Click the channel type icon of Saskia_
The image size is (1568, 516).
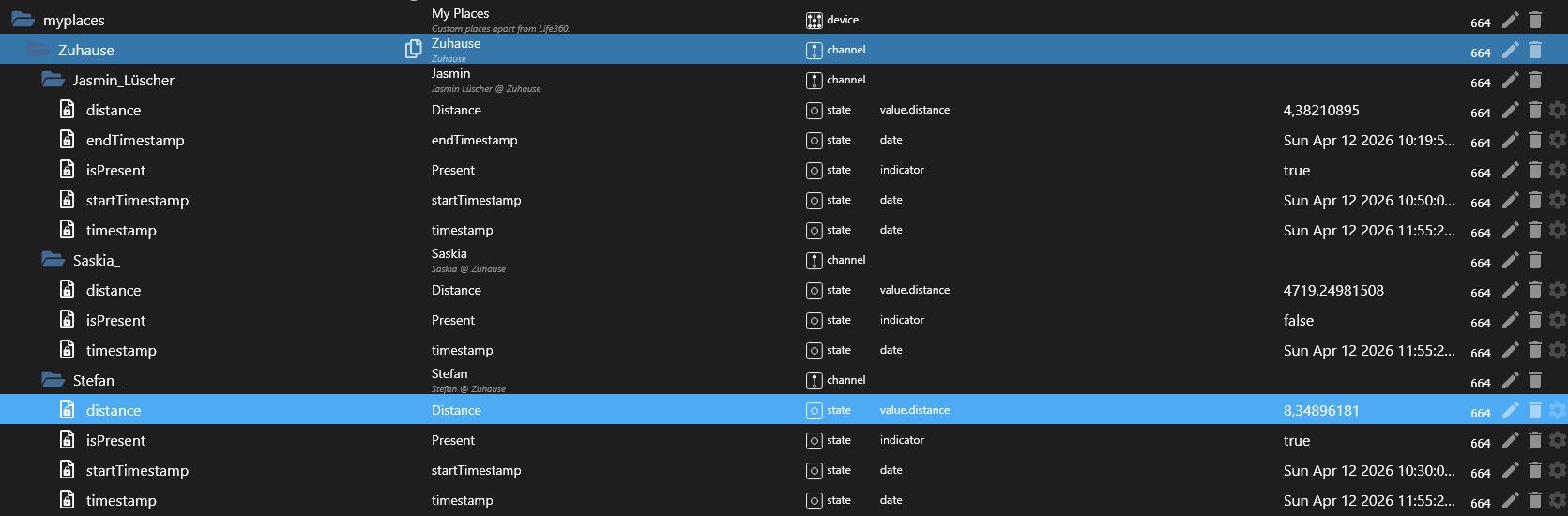[x=814, y=260]
